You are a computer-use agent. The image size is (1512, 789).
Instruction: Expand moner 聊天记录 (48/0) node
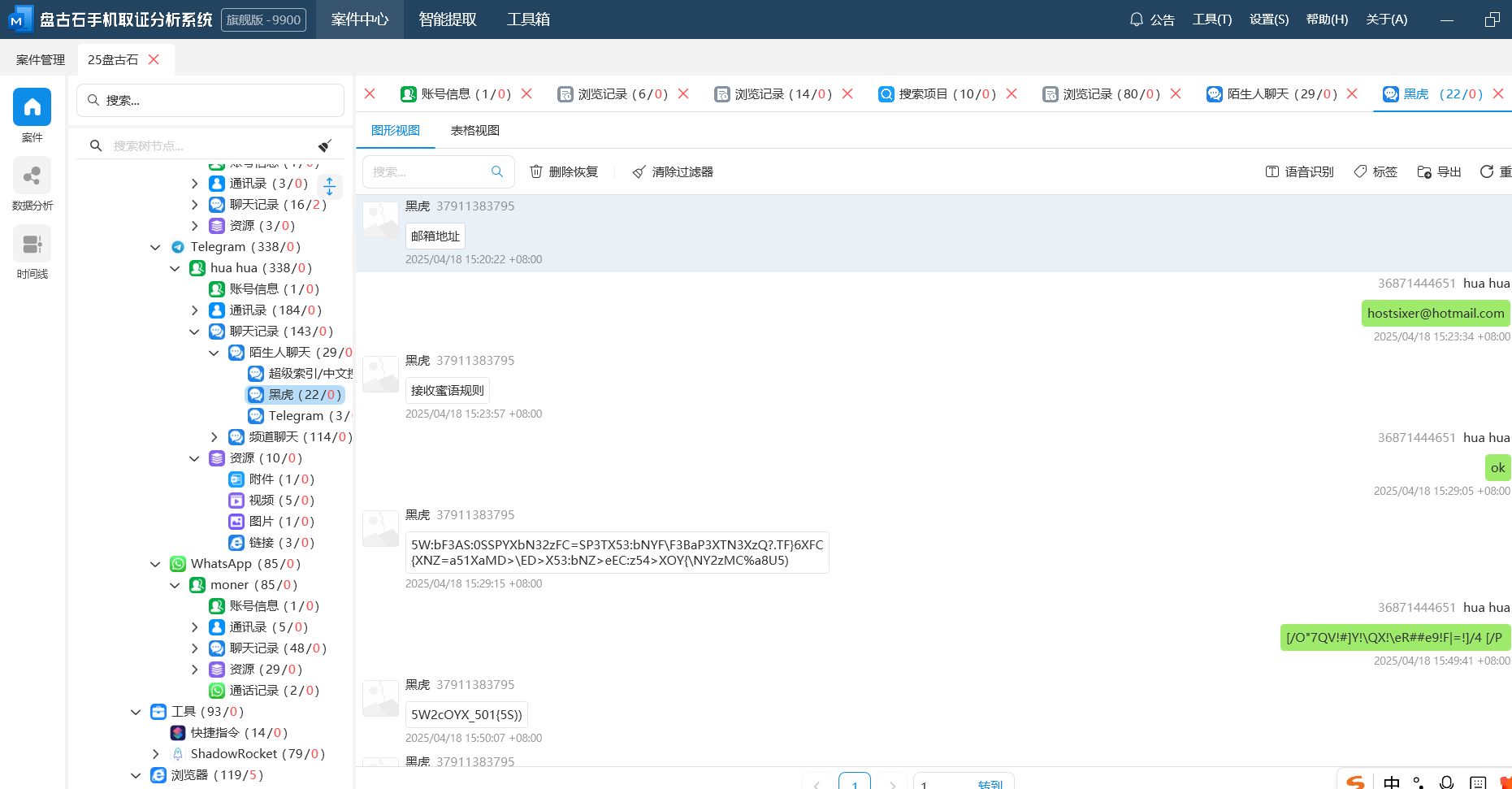(x=194, y=648)
